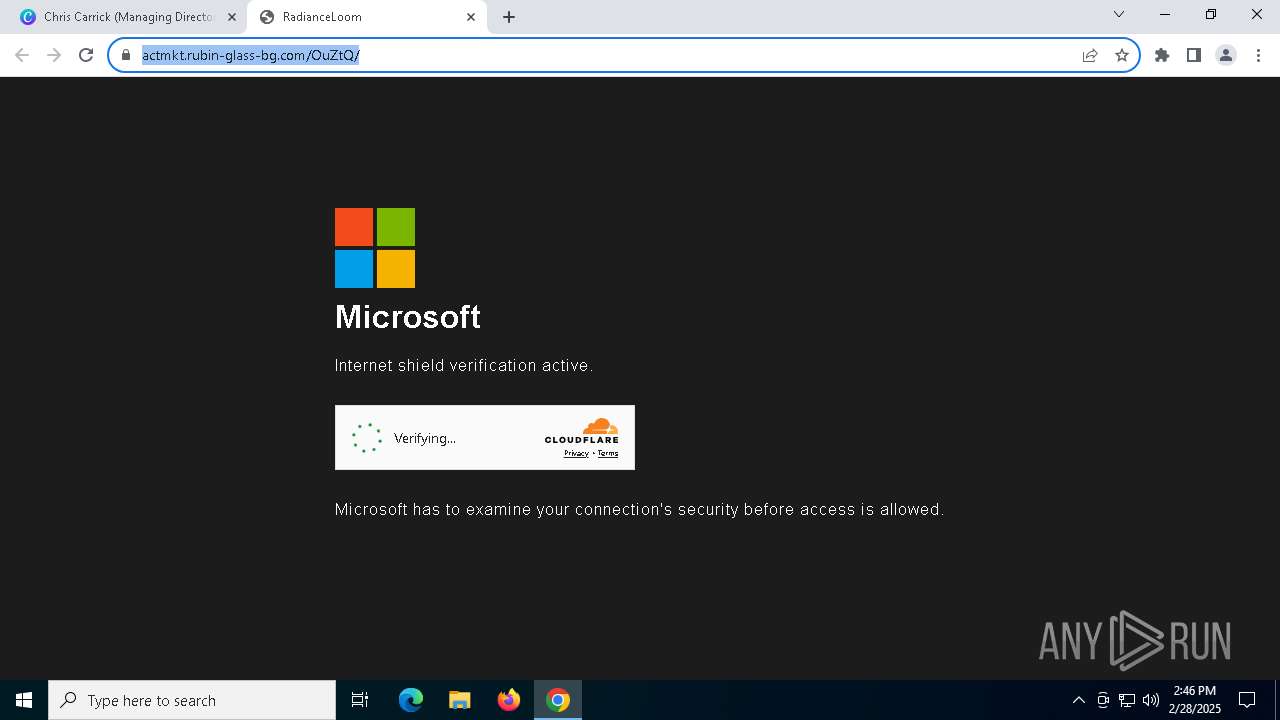Click the Microsoft heading text
Viewport: 1280px width, 720px height.
click(408, 317)
